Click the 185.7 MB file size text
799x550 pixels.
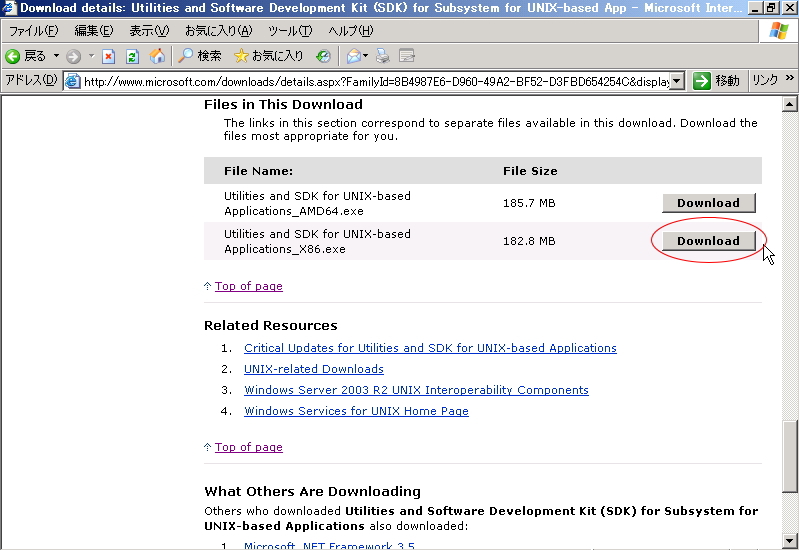(x=529, y=203)
